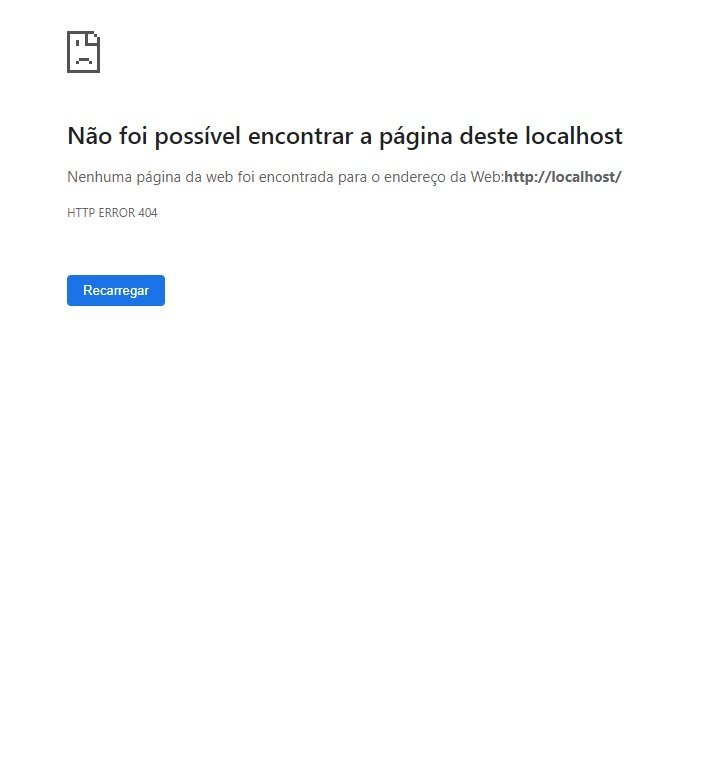Viewport: 720px width, 771px height.
Task: Click the frowning mouth of the page icon
Action: [x=84, y=60]
